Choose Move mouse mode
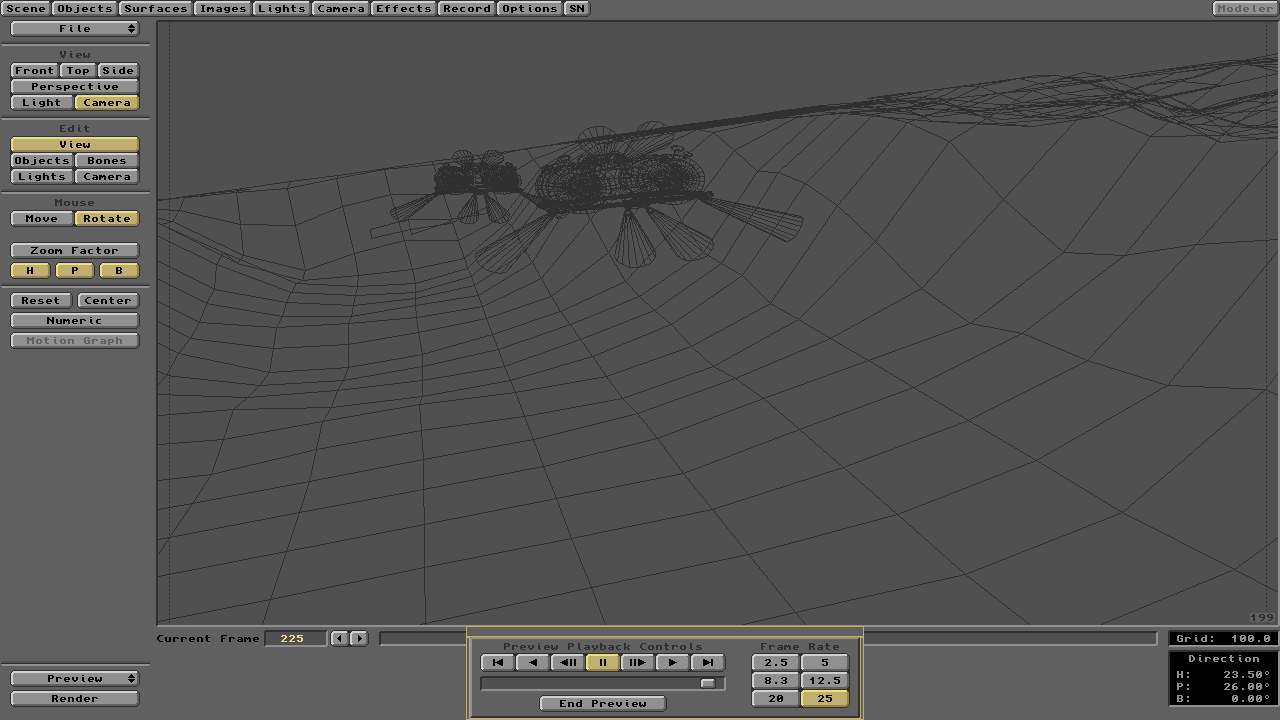Viewport: 1280px width, 720px height. click(x=42, y=218)
